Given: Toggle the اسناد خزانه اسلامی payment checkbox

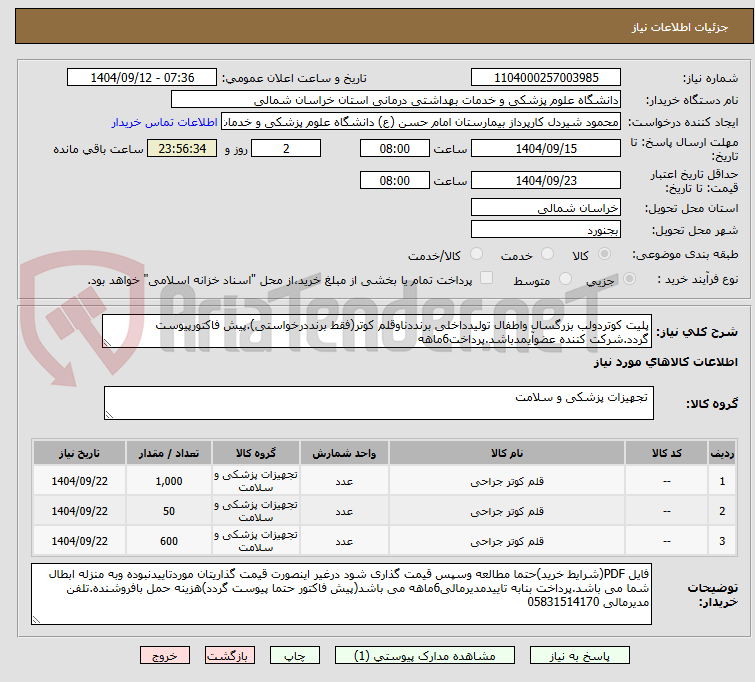Looking at the screenshot, I should [486, 278].
